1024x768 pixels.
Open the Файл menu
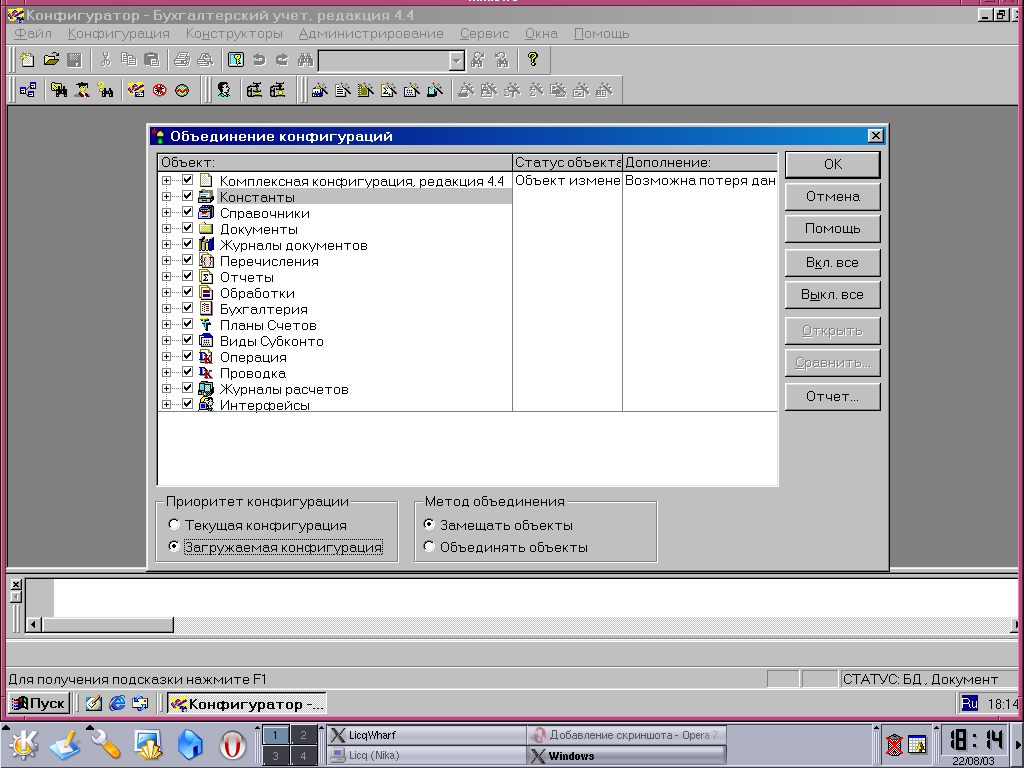pyautogui.click(x=33, y=33)
